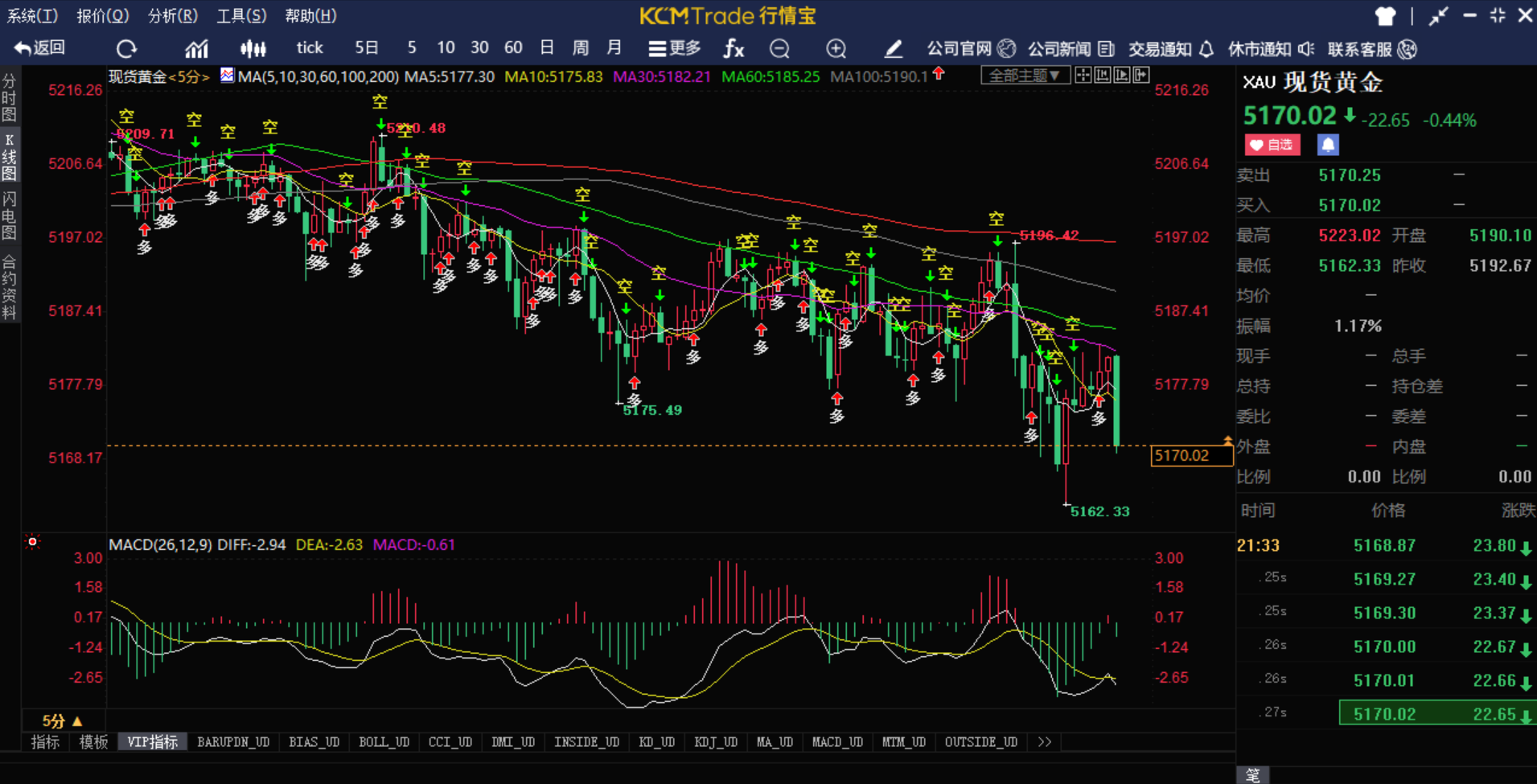Select the 60-minute period

(513, 48)
